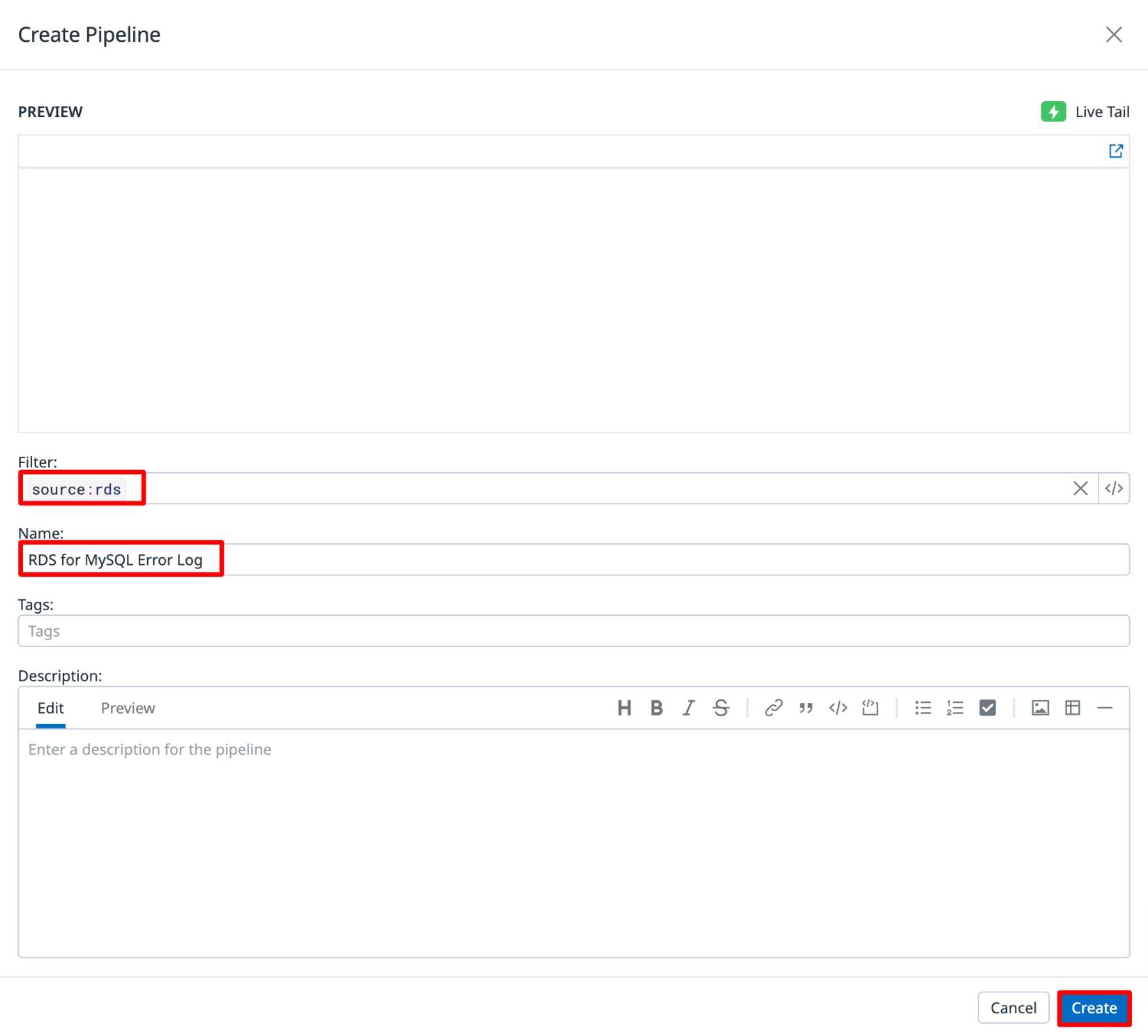
Task: Select the Edit description tab
Action: click(51, 708)
